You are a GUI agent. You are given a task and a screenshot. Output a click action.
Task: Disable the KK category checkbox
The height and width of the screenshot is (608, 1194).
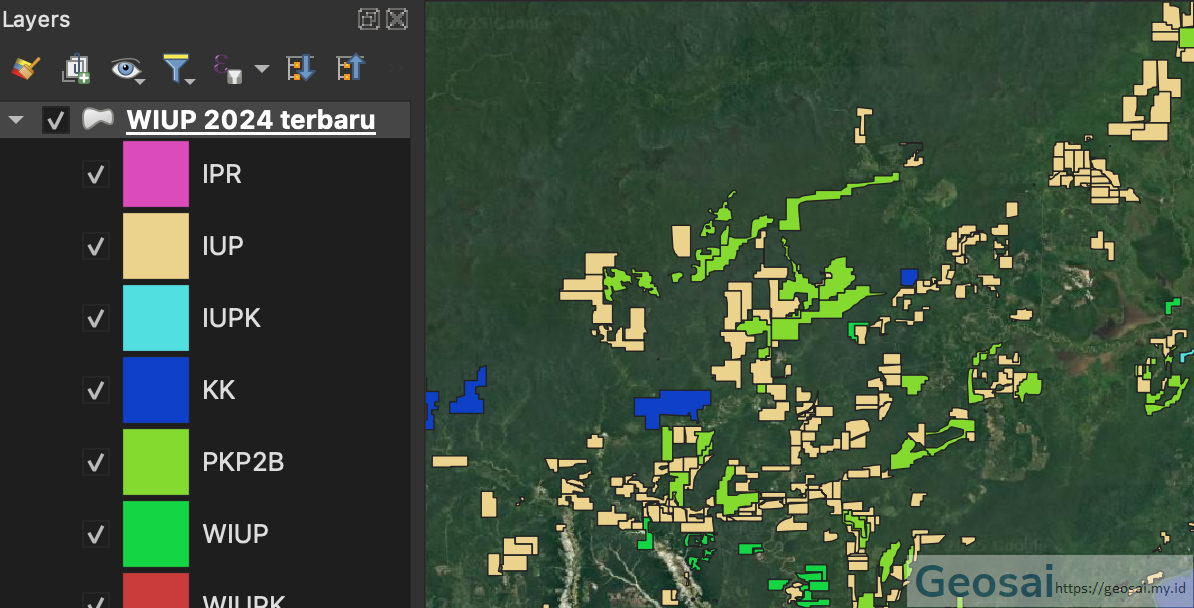96,390
